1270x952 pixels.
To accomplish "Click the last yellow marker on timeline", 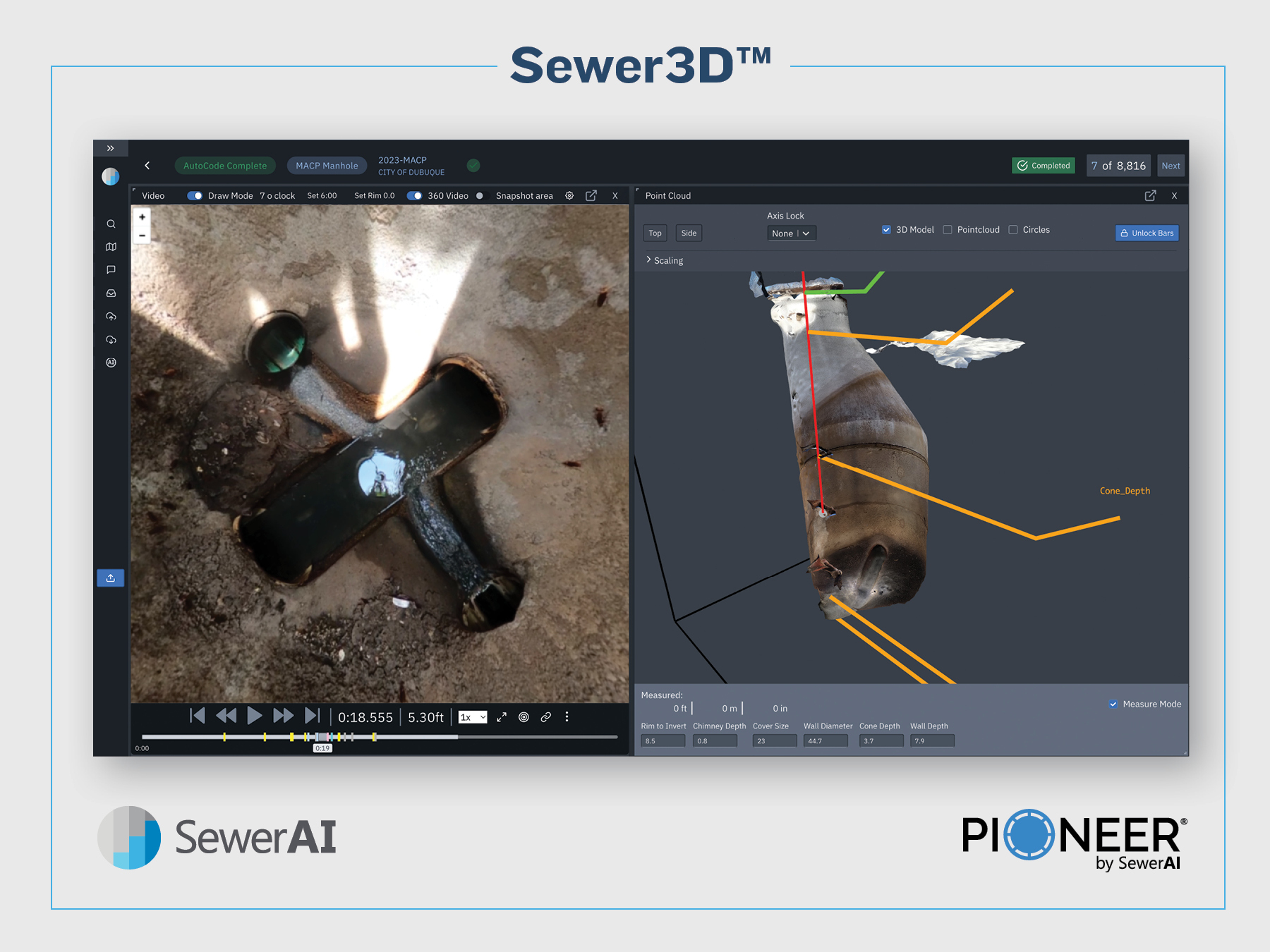I will pos(374,737).
